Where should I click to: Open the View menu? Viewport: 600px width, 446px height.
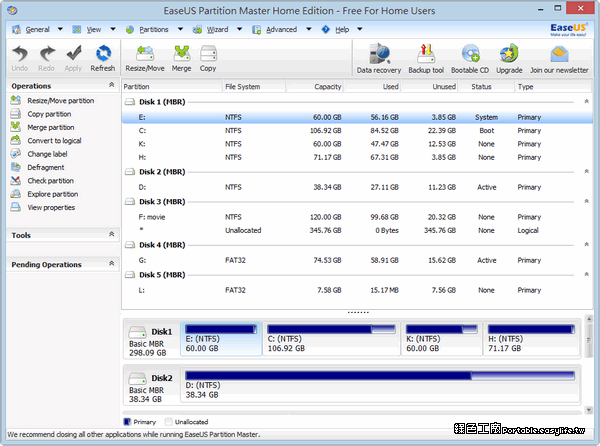93,29
